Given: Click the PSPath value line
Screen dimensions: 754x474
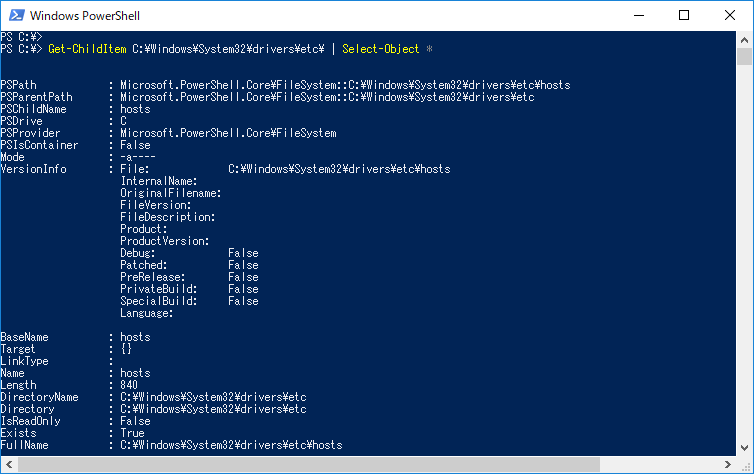Looking at the screenshot, I should tap(344, 85).
